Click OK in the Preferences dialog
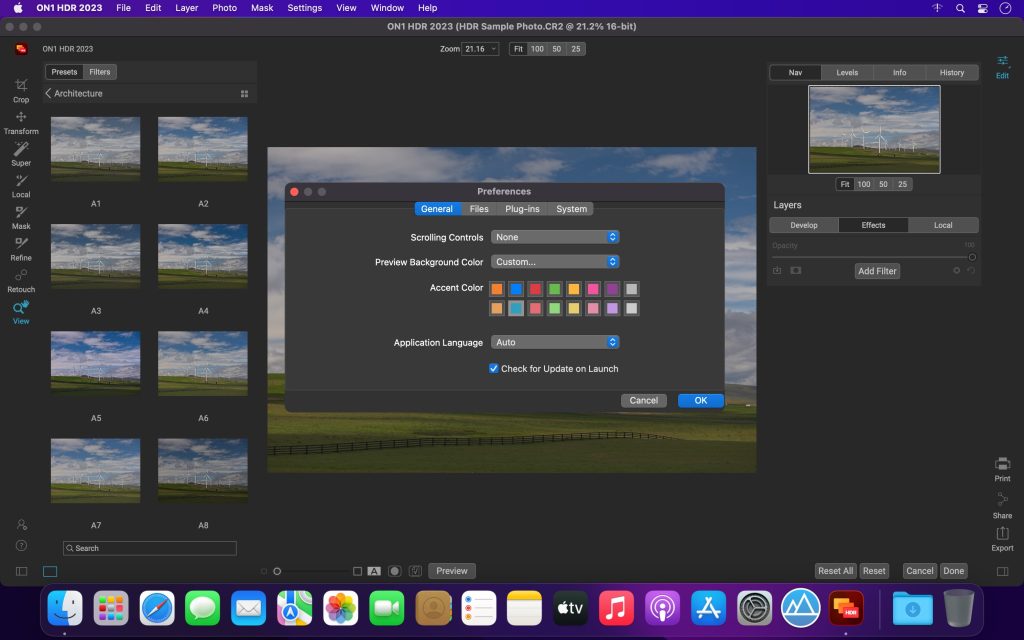 (700, 400)
